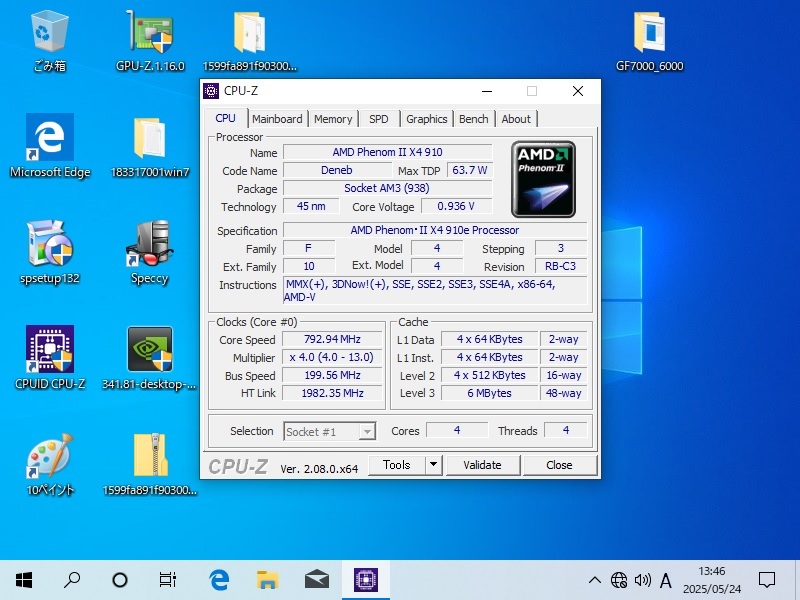This screenshot has height=600, width=800.
Task: Open the Socket #1 selection dropdown
Action: (330, 432)
